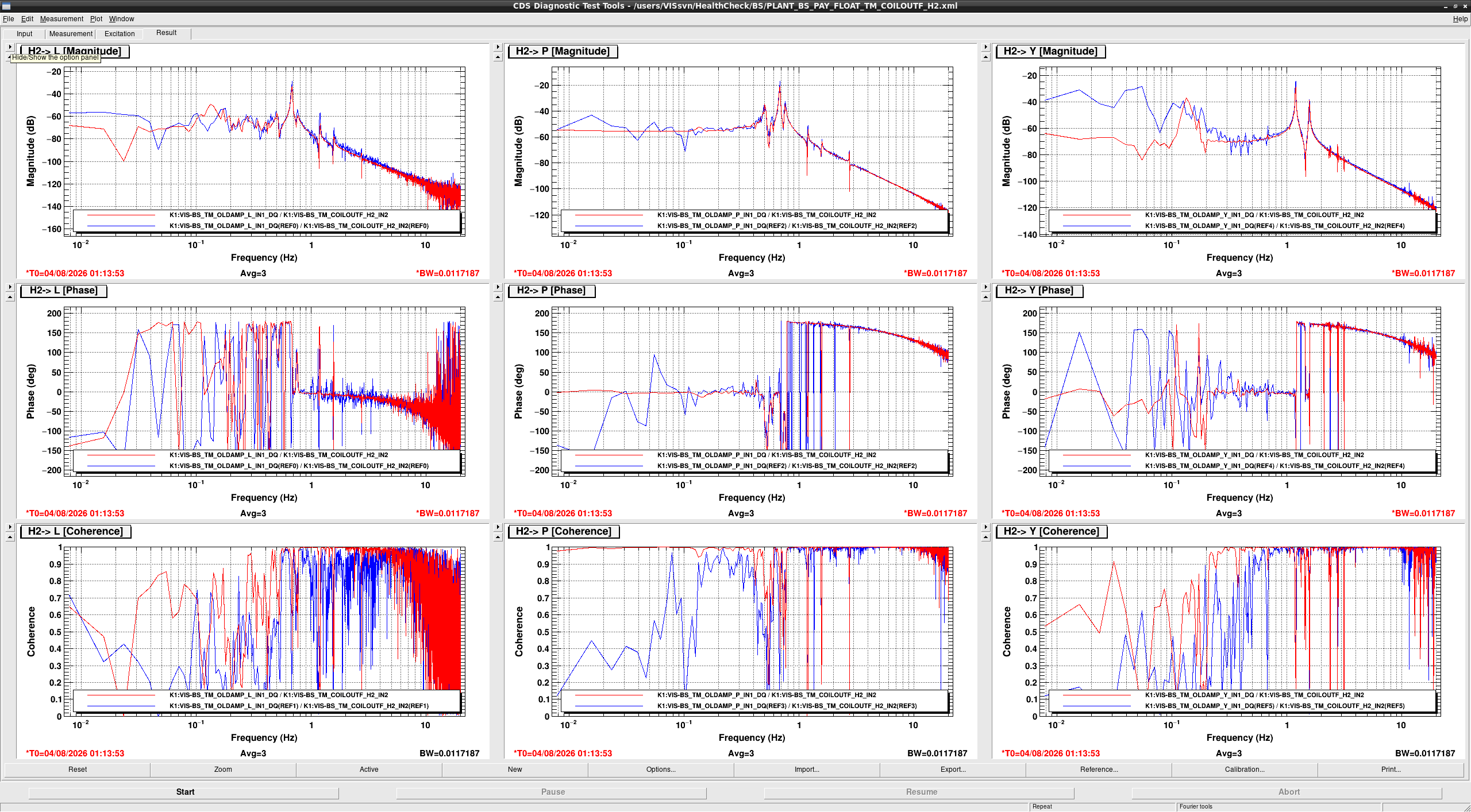Expand option panel for H2->P Coherence plot
This screenshot has width=1471, height=812.
click(x=498, y=527)
